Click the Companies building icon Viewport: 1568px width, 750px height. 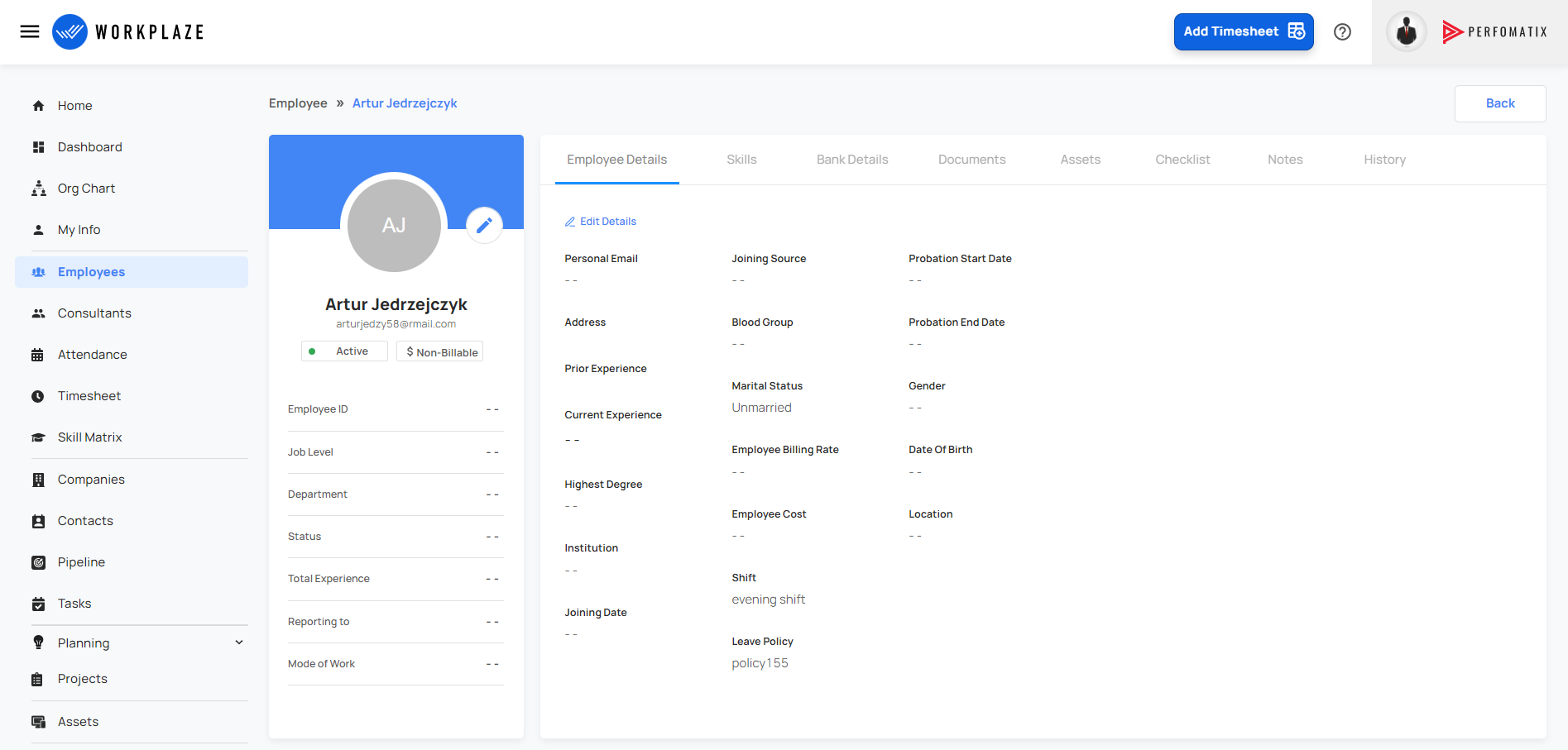point(38,480)
